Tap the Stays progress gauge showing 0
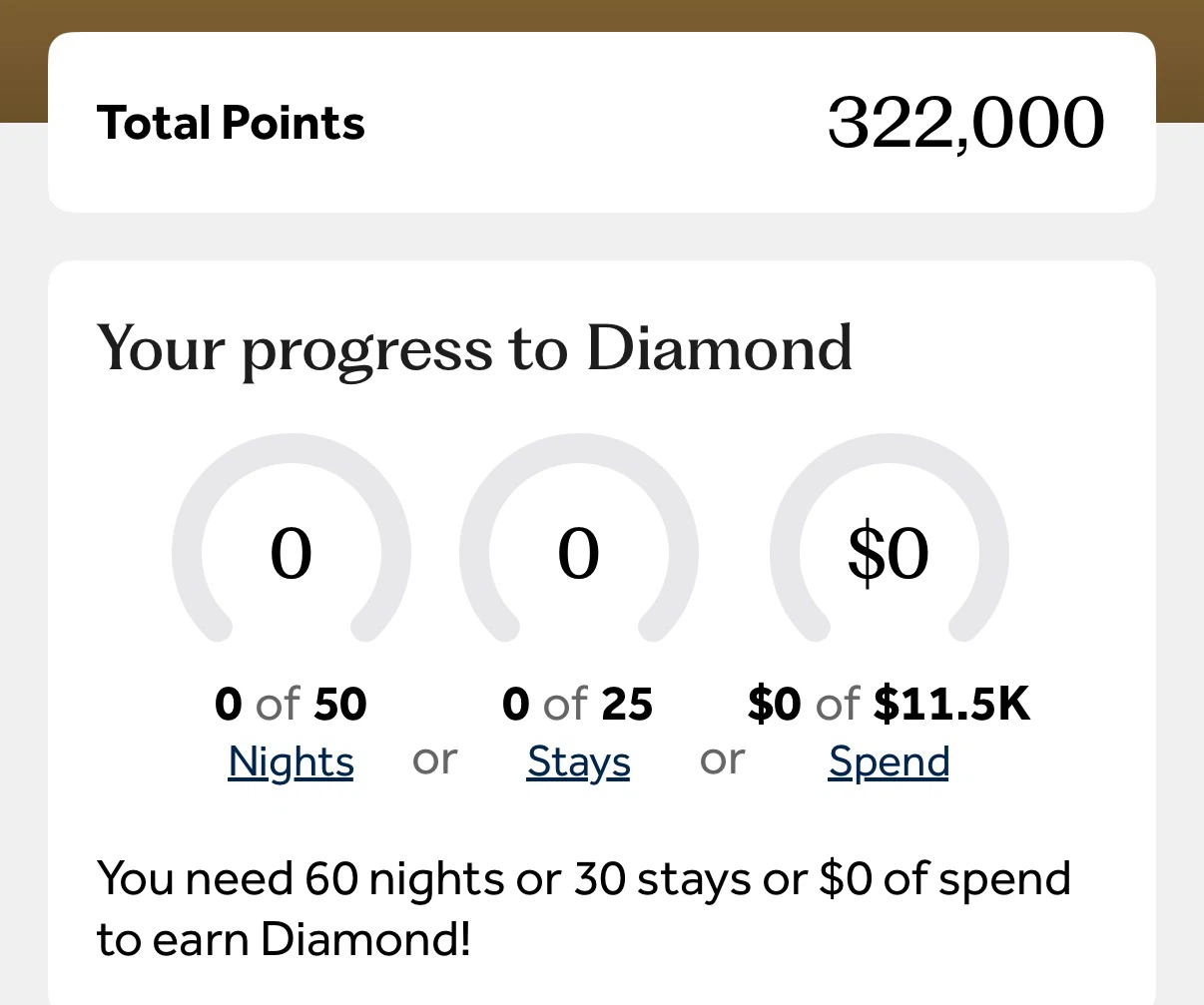Image resolution: width=1204 pixels, height=1005 pixels. tap(579, 539)
